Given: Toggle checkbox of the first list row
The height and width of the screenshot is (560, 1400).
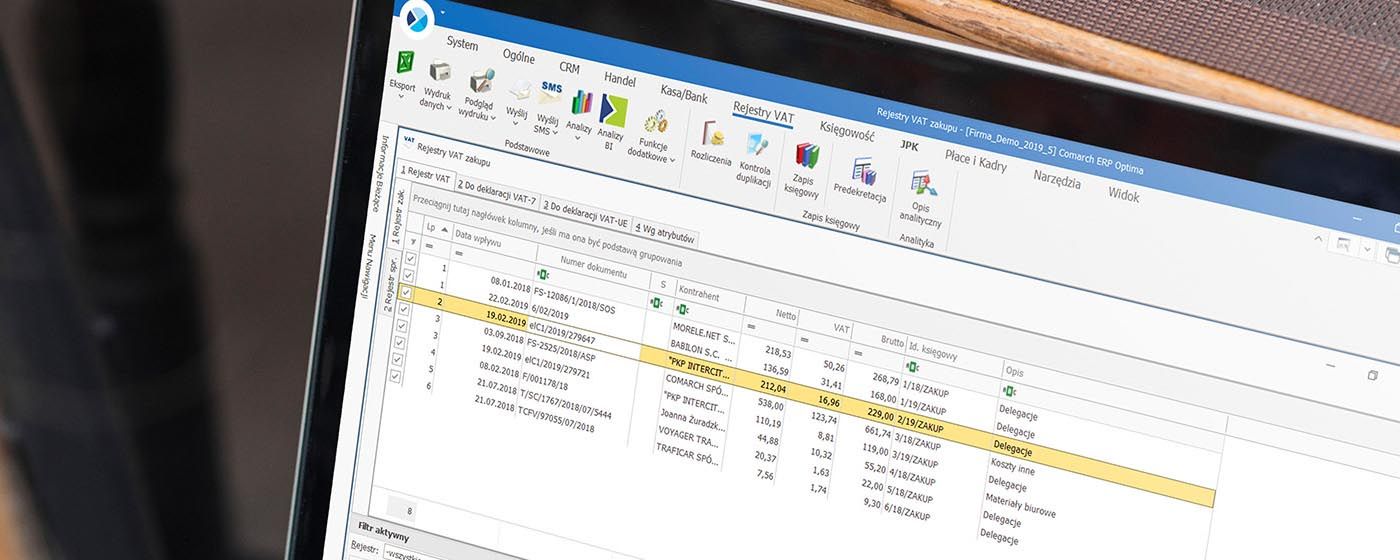Looking at the screenshot, I should click(x=409, y=259).
